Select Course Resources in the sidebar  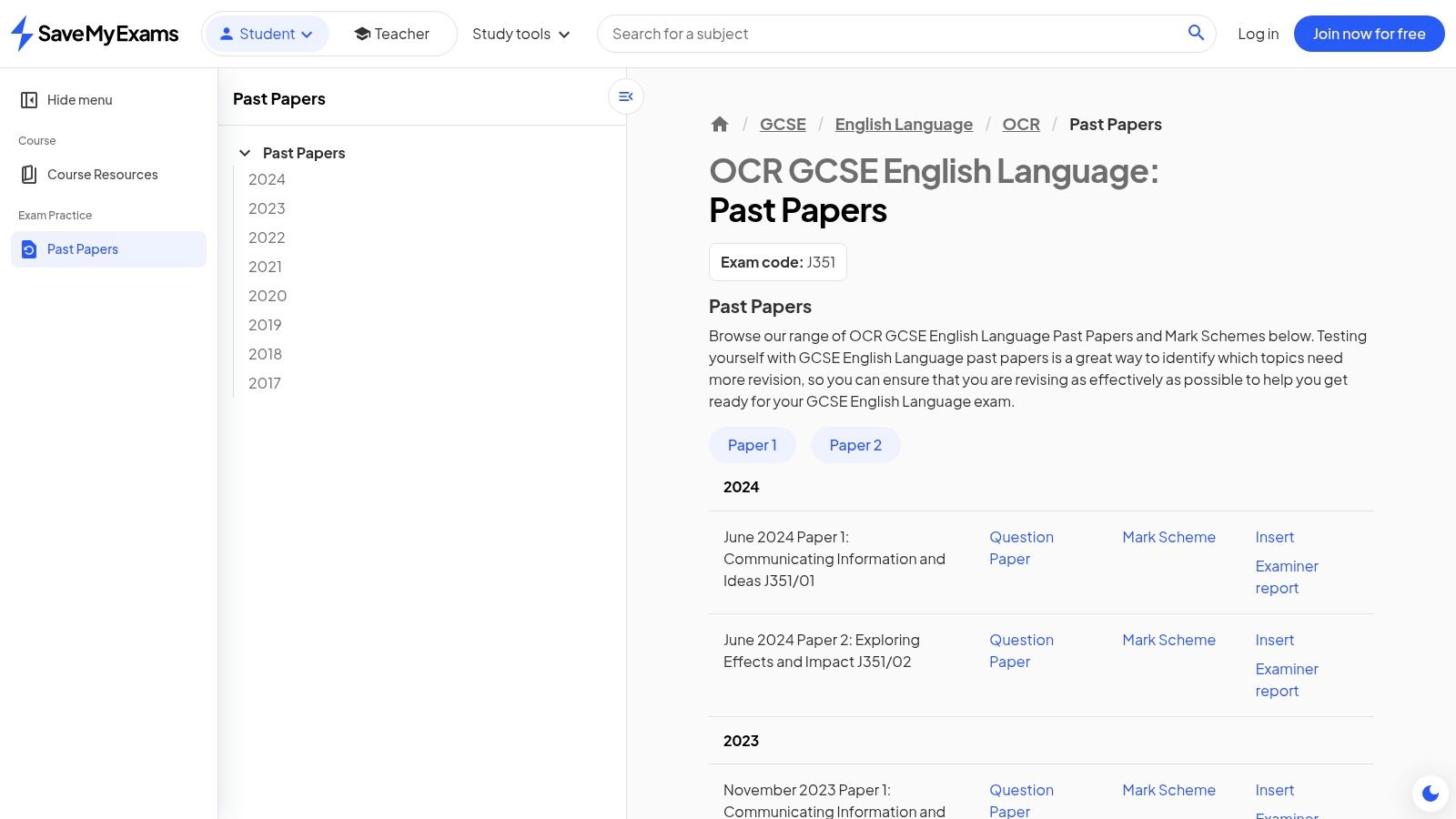pyautogui.click(x=108, y=175)
